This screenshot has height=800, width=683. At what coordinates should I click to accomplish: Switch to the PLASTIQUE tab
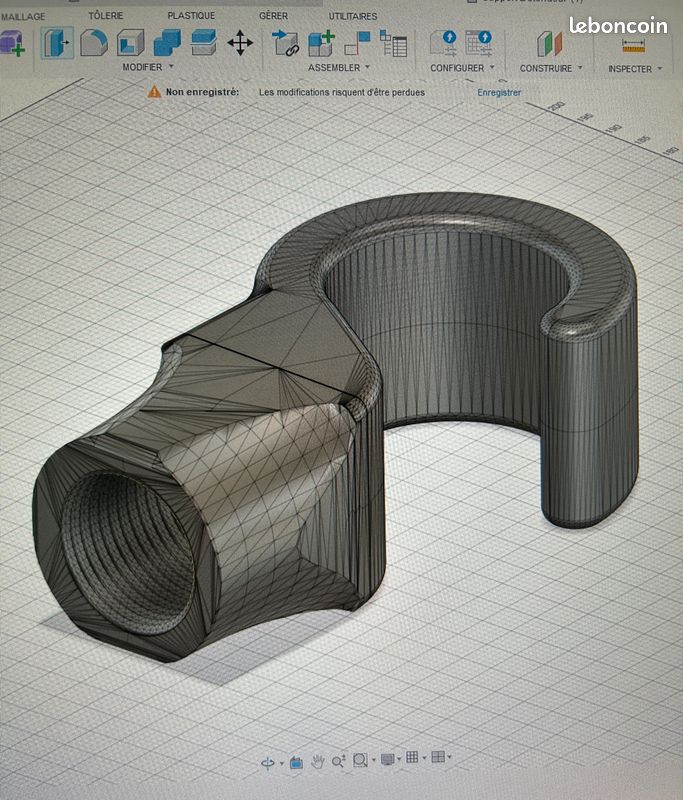tap(191, 16)
